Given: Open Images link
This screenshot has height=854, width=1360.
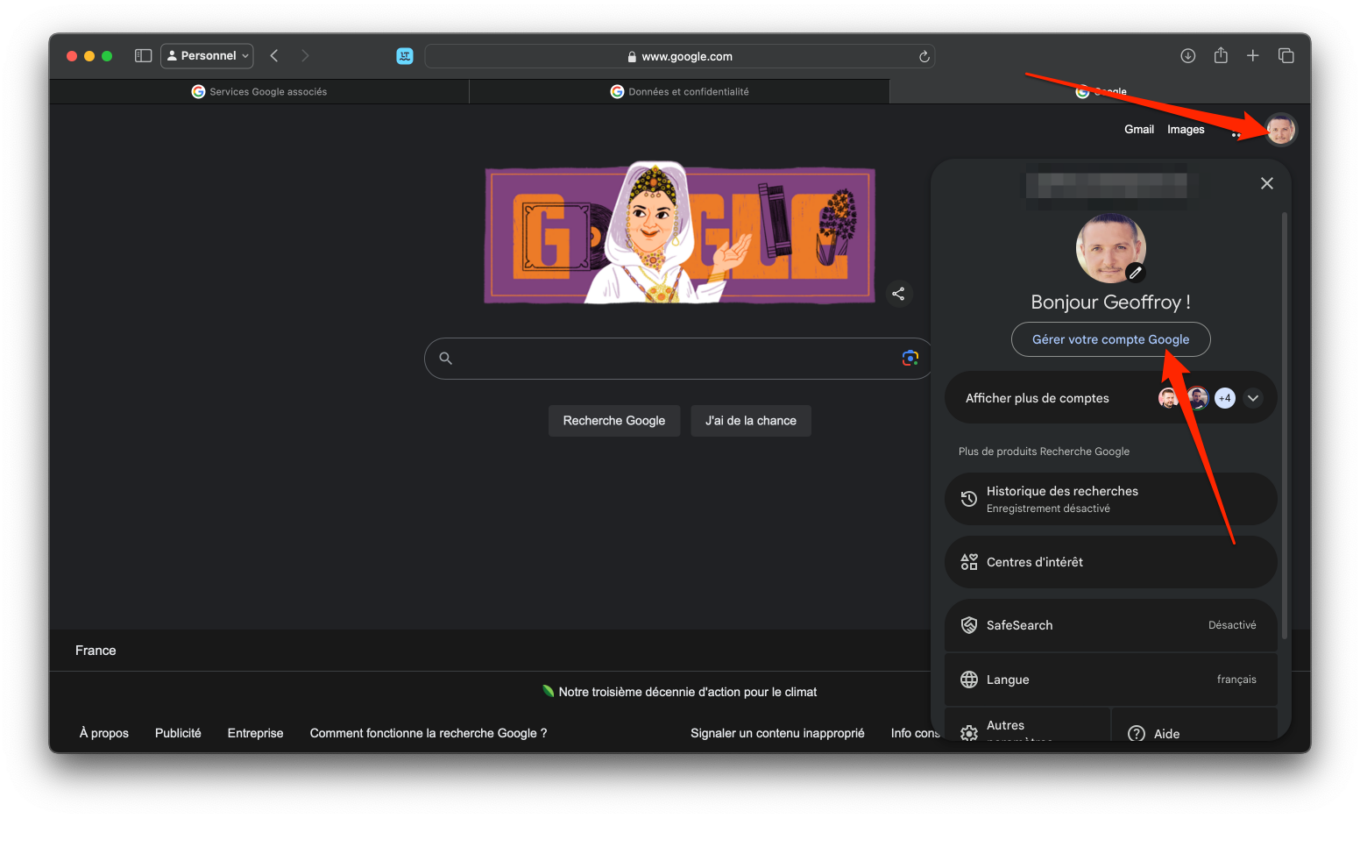Looking at the screenshot, I should click(1186, 129).
